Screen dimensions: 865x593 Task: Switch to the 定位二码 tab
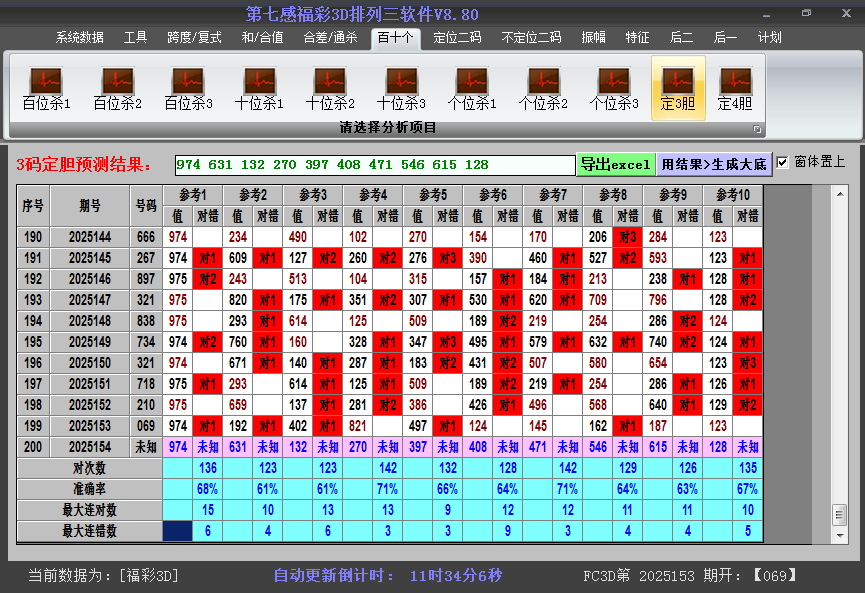[x=457, y=38]
